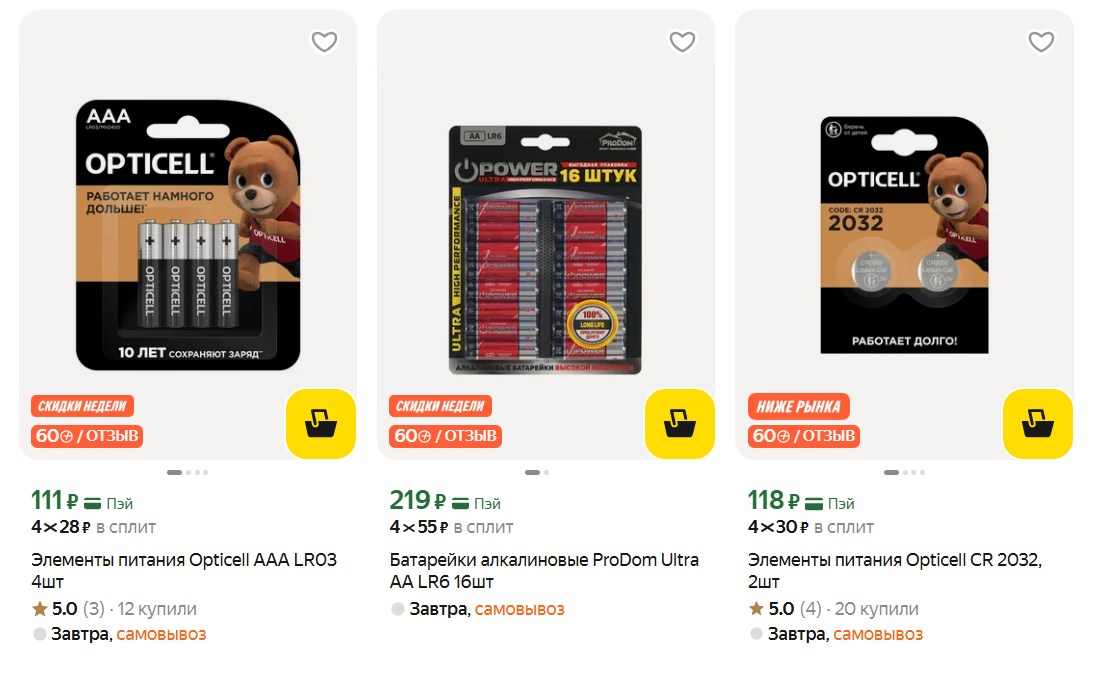Image resolution: width=1093 pixels, height=679 pixels.
Task: Add ProDom Ultra AA 16шт to cart
Action: (x=680, y=424)
